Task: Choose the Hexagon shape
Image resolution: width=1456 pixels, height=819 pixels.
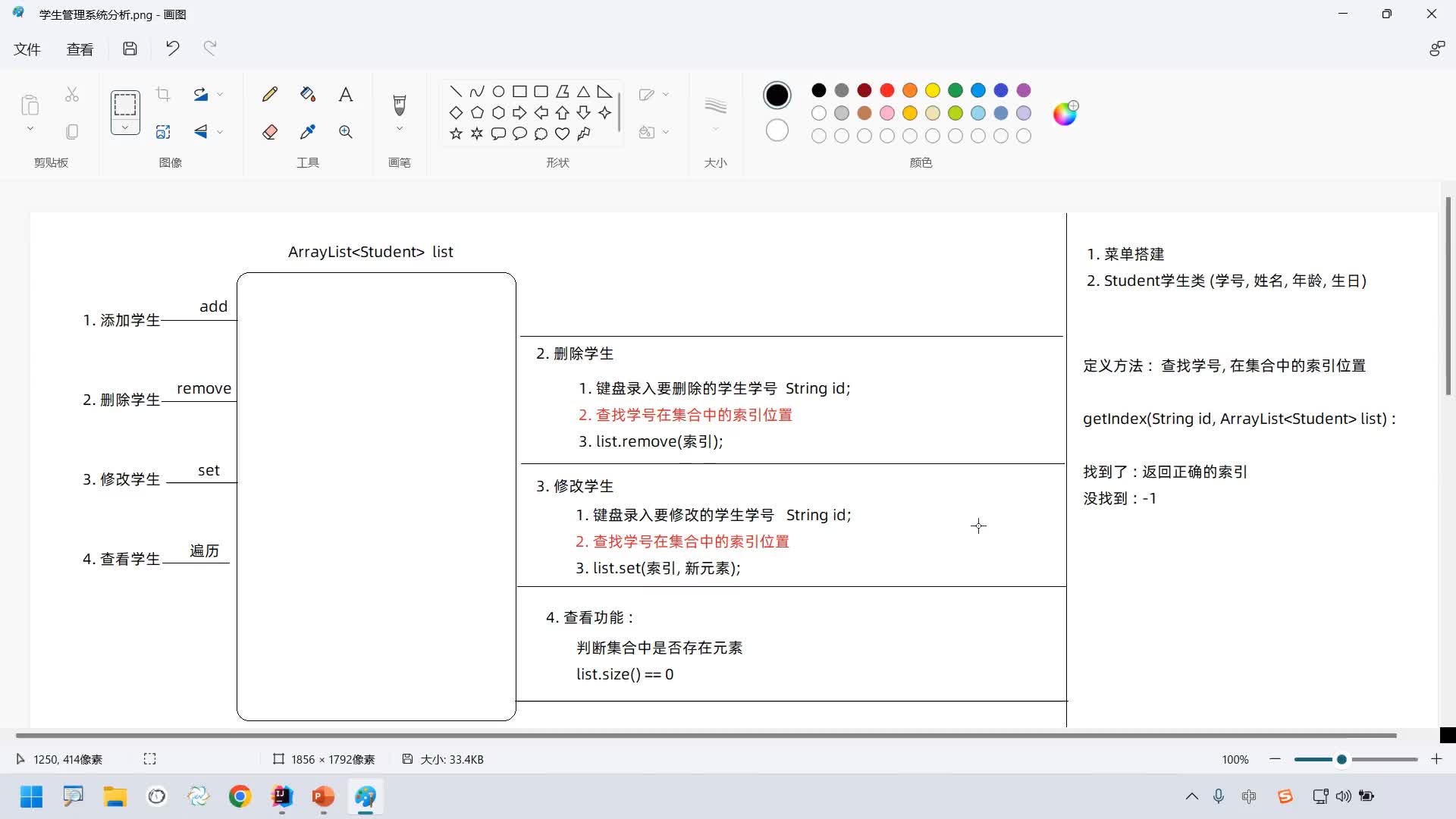Action: tap(498, 113)
